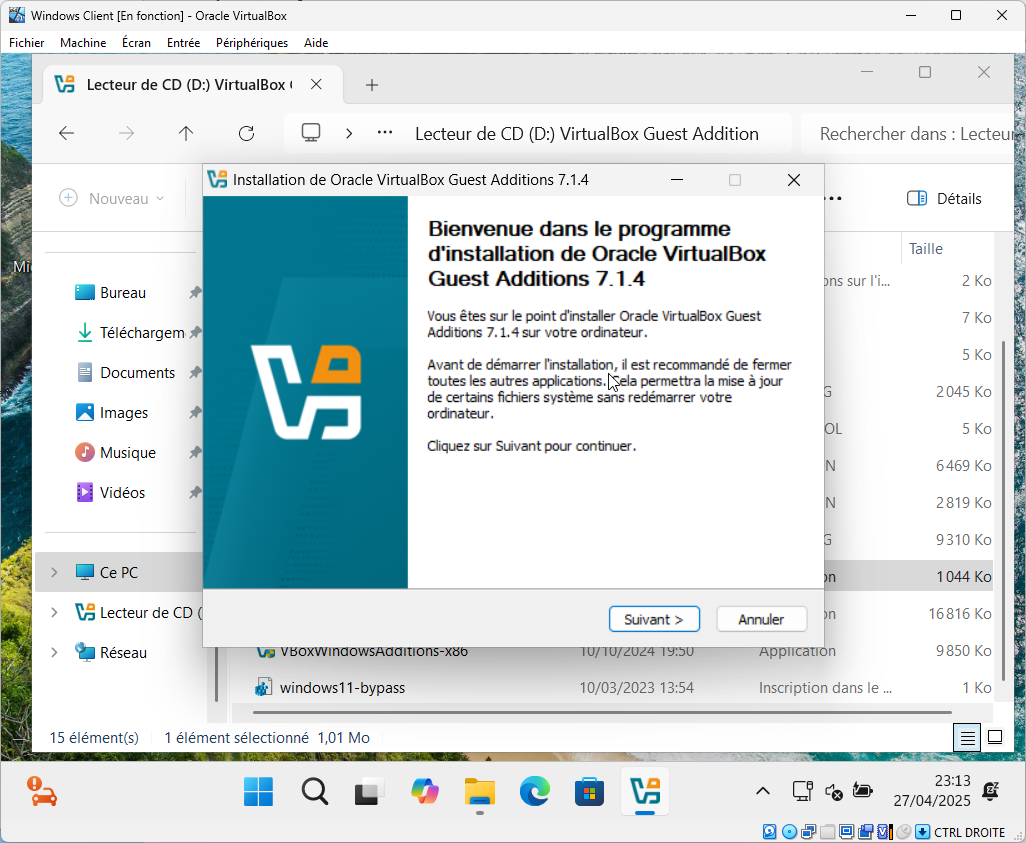Open the clock showing 23:13
Screen dimensions: 1026x843
point(932,791)
